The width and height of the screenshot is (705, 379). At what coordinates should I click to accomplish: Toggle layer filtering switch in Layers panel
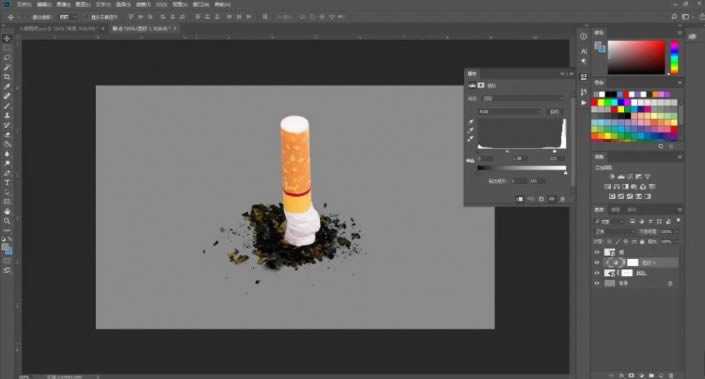coord(678,220)
